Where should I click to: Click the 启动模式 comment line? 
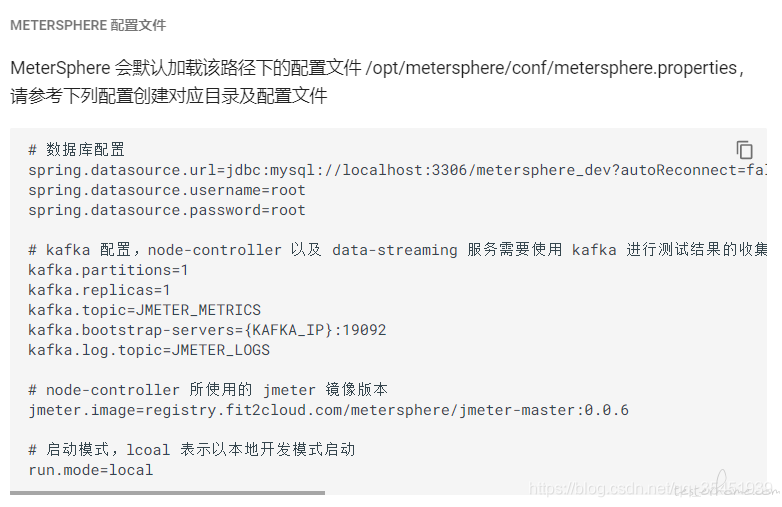point(192,449)
